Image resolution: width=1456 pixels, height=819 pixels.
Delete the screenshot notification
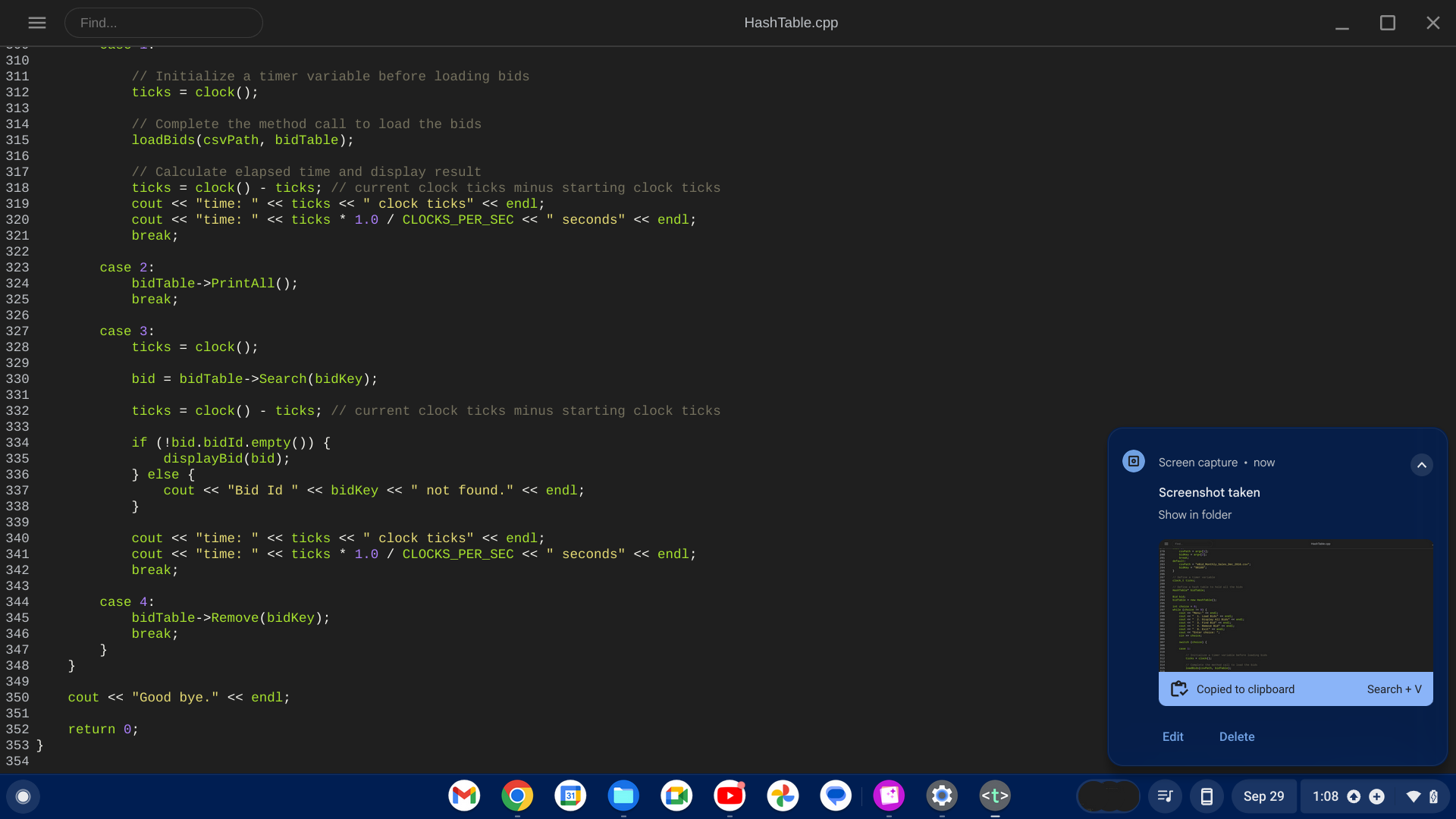tap(1237, 736)
